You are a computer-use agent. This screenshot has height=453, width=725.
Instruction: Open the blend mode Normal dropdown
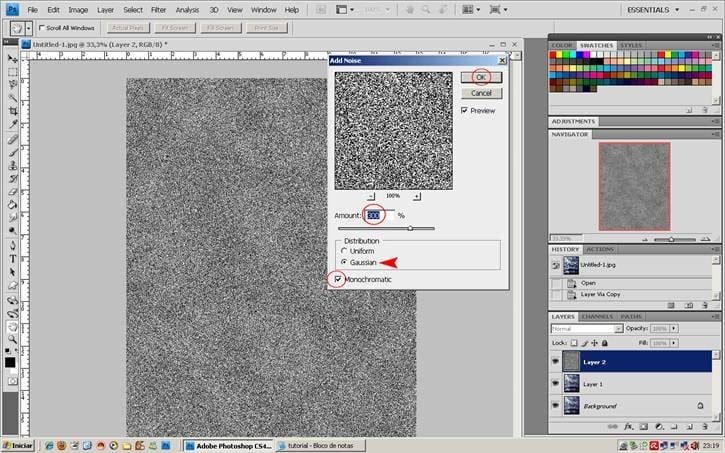[x=587, y=329]
